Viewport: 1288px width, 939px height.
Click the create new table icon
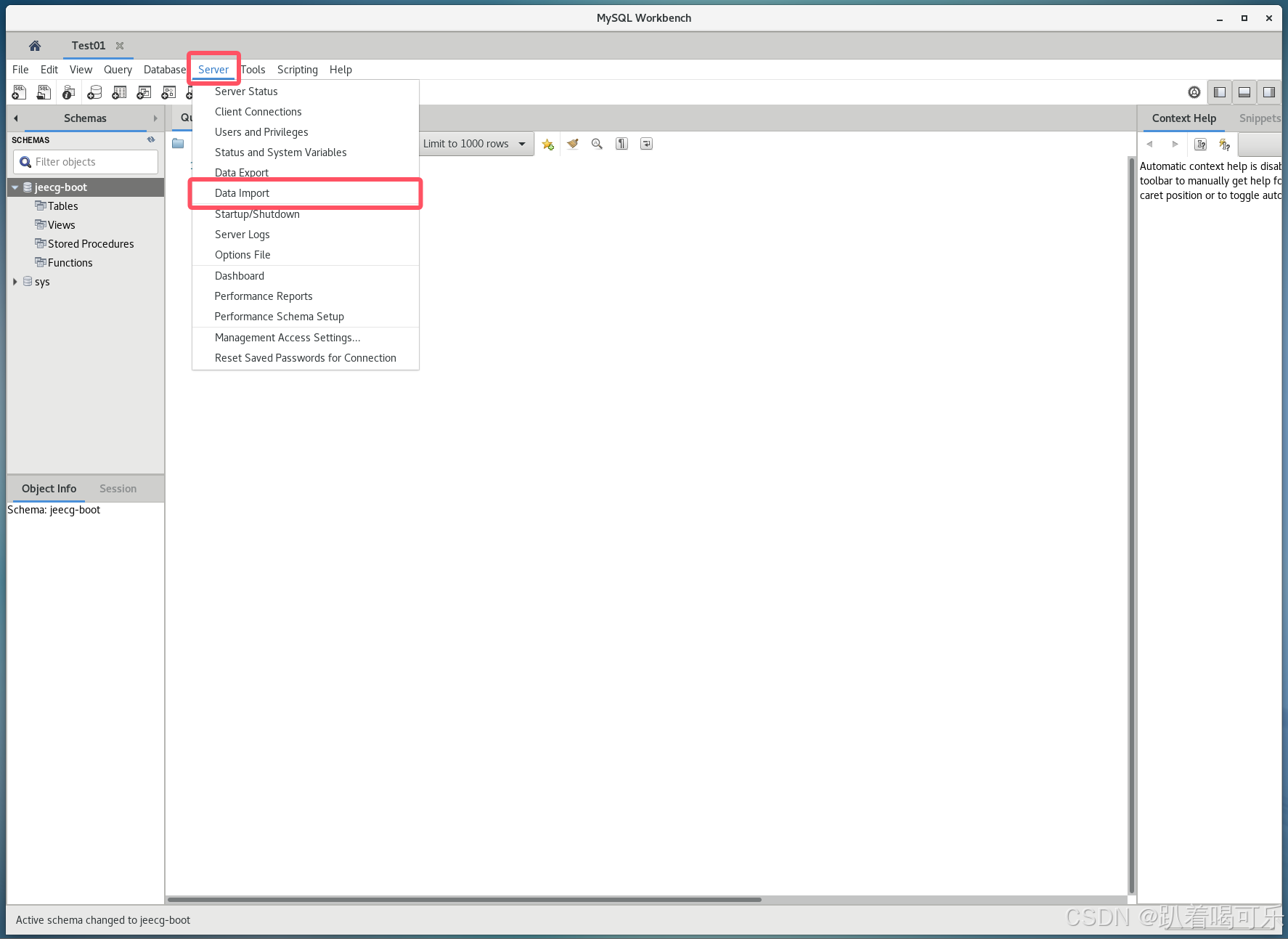click(x=119, y=92)
